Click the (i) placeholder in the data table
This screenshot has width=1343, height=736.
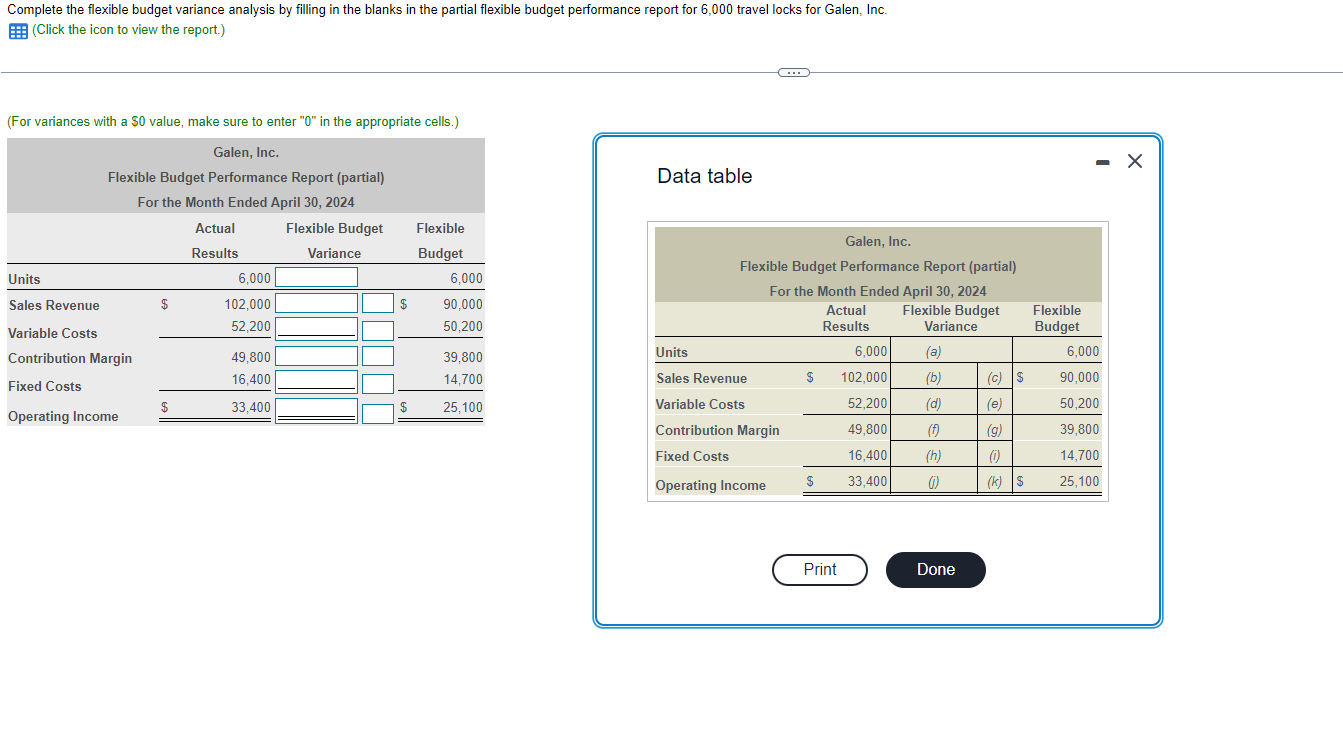pos(995,456)
